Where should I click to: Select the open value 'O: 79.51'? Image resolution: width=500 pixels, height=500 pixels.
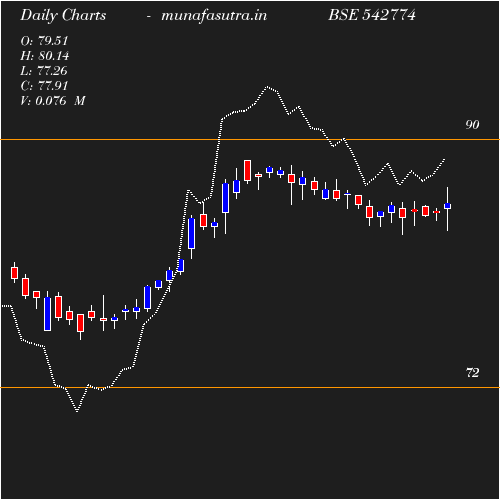point(44,41)
